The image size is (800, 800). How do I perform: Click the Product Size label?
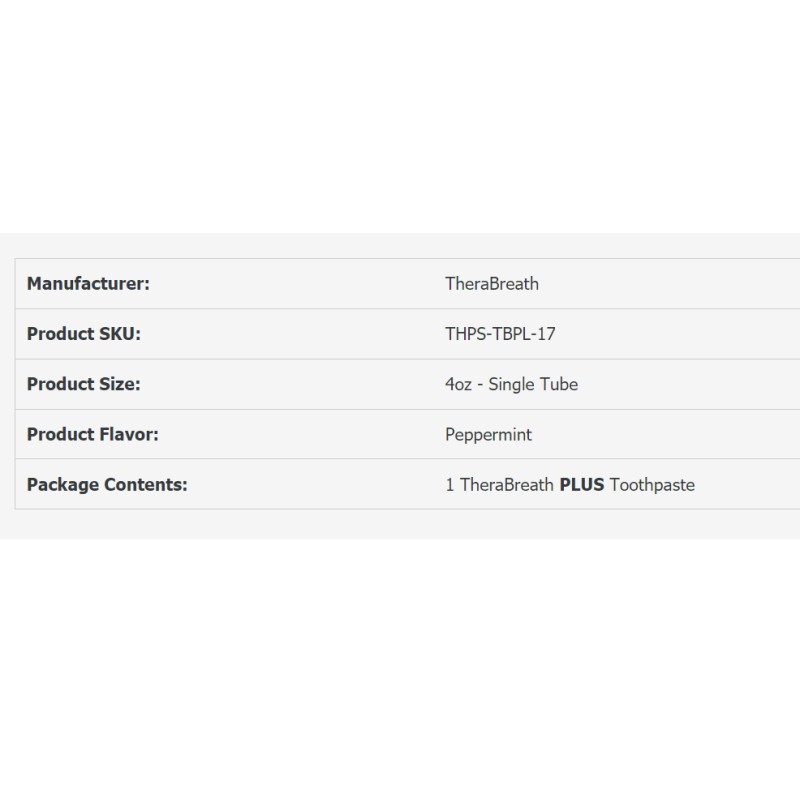tap(83, 384)
